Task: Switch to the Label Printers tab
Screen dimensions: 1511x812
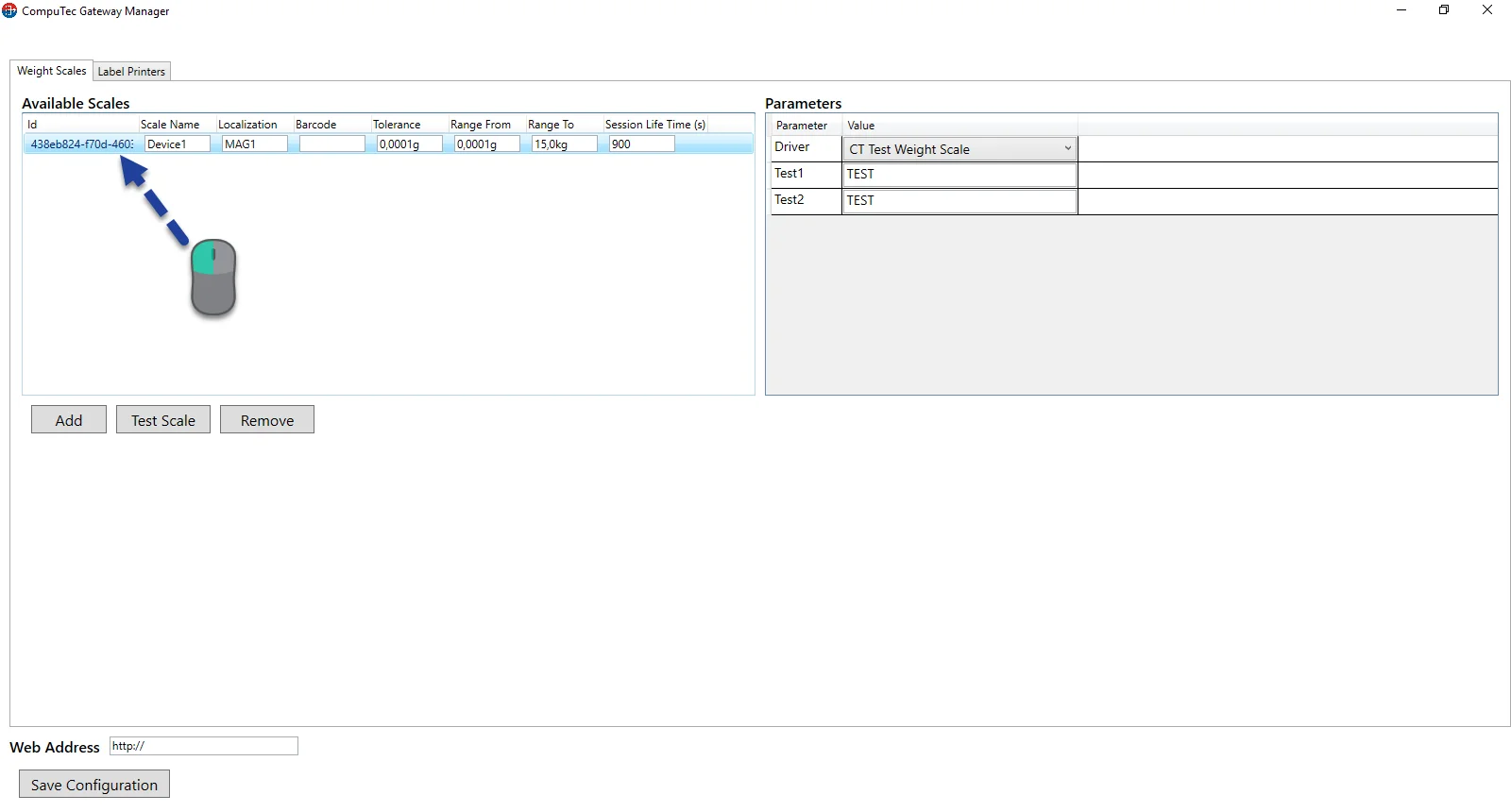Action: tap(131, 72)
